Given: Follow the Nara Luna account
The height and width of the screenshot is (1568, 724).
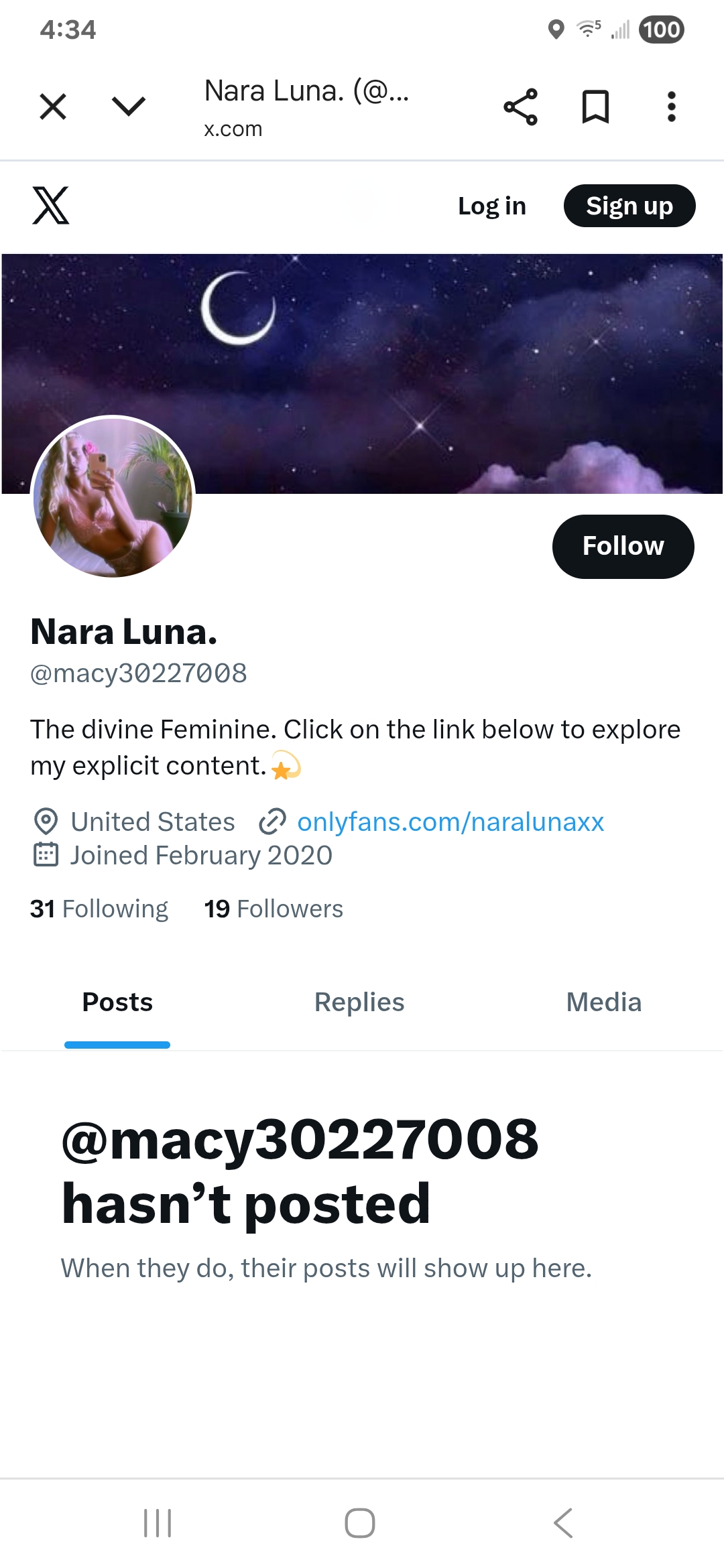Looking at the screenshot, I should (623, 546).
